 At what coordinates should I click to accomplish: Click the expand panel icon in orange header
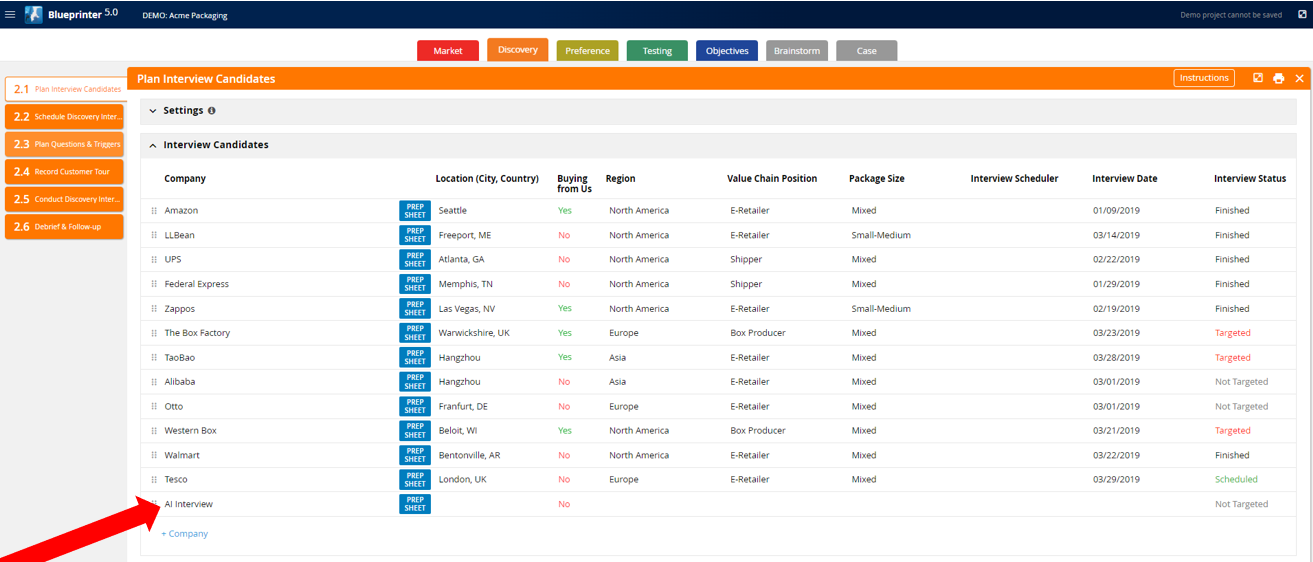pyautogui.click(x=1258, y=78)
